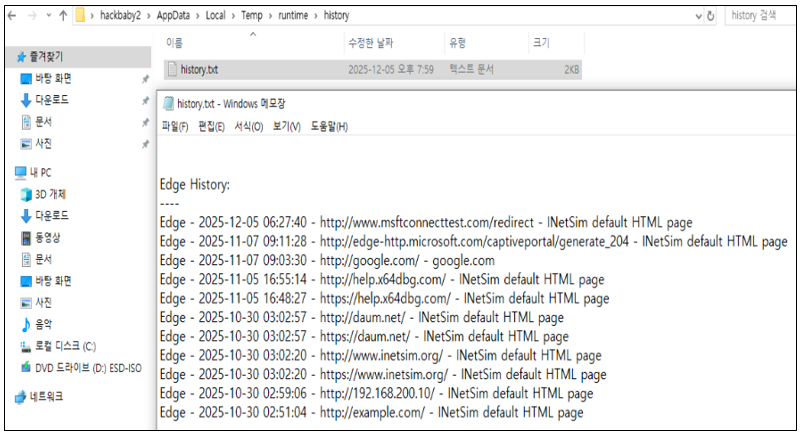Select 네트워크 in navigation pane
This screenshot has width=805, height=437.
[46, 396]
